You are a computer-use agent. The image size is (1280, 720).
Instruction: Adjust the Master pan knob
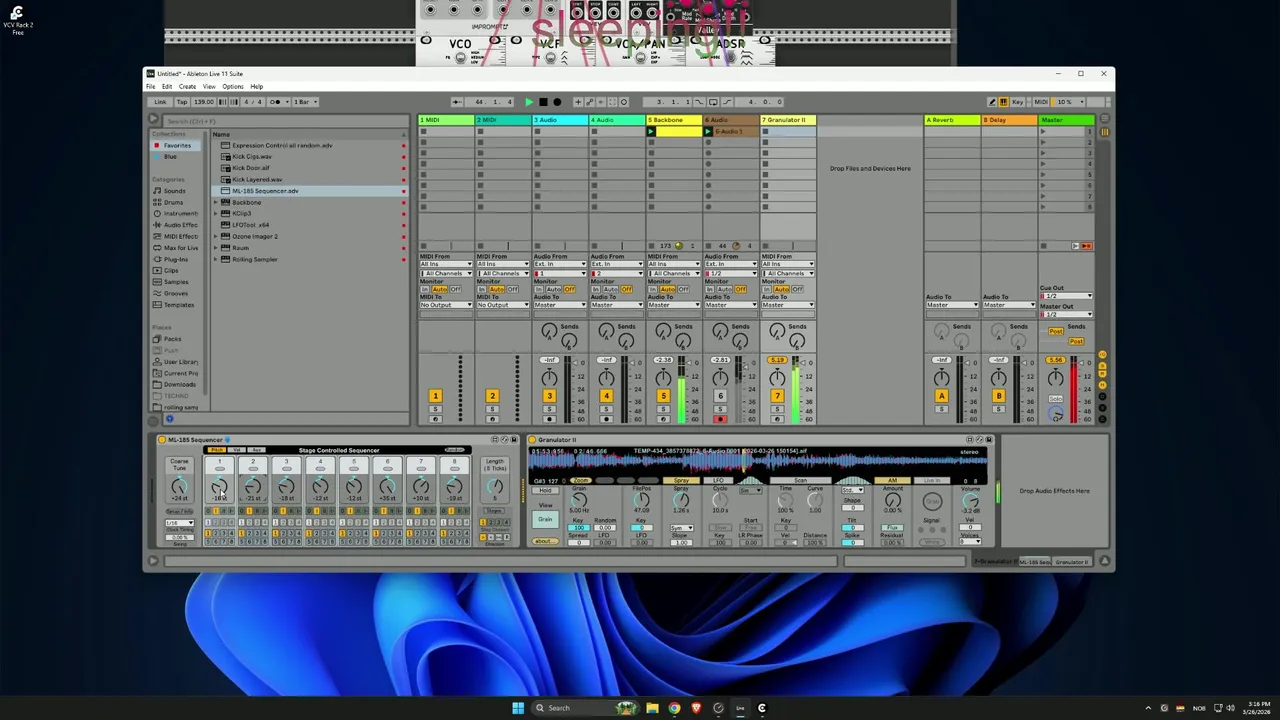coord(1055,378)
